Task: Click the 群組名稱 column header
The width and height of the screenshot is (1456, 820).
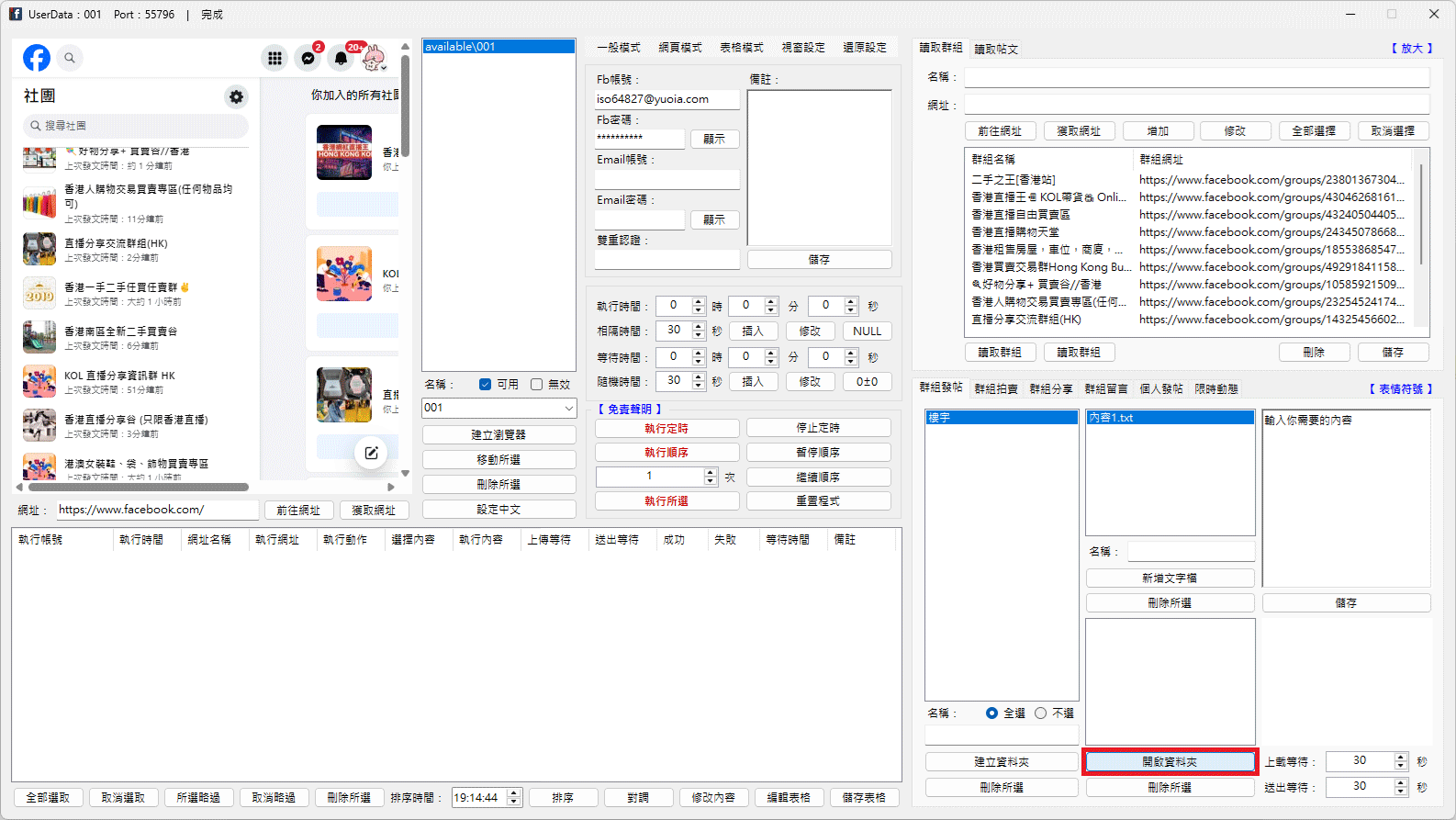Action: (1049, 159)
